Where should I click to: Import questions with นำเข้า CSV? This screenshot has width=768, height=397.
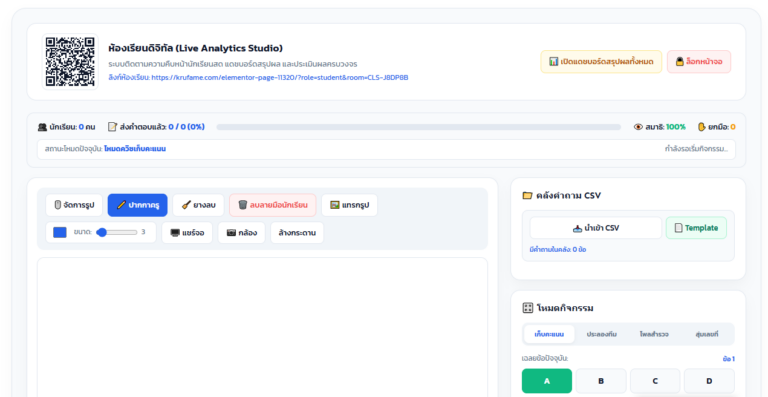pos(596,228)
